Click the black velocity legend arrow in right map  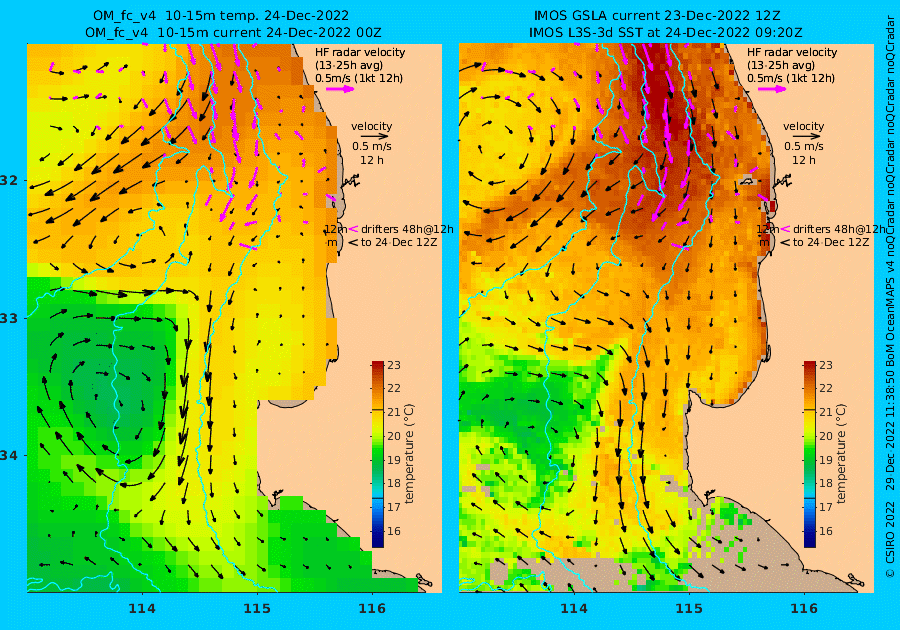click(804, 137)
